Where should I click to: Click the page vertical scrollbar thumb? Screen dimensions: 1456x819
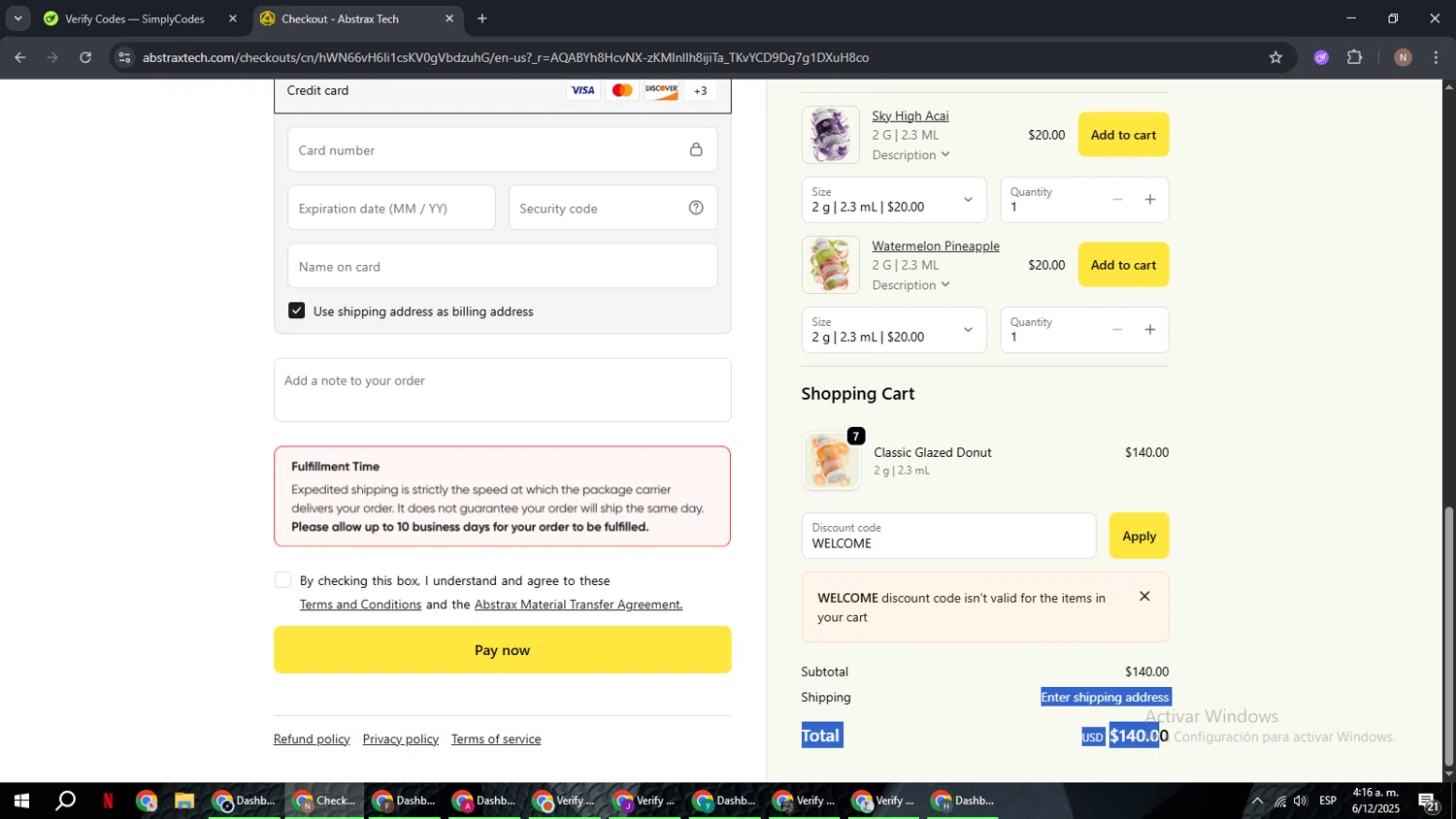pos(1449,636)
